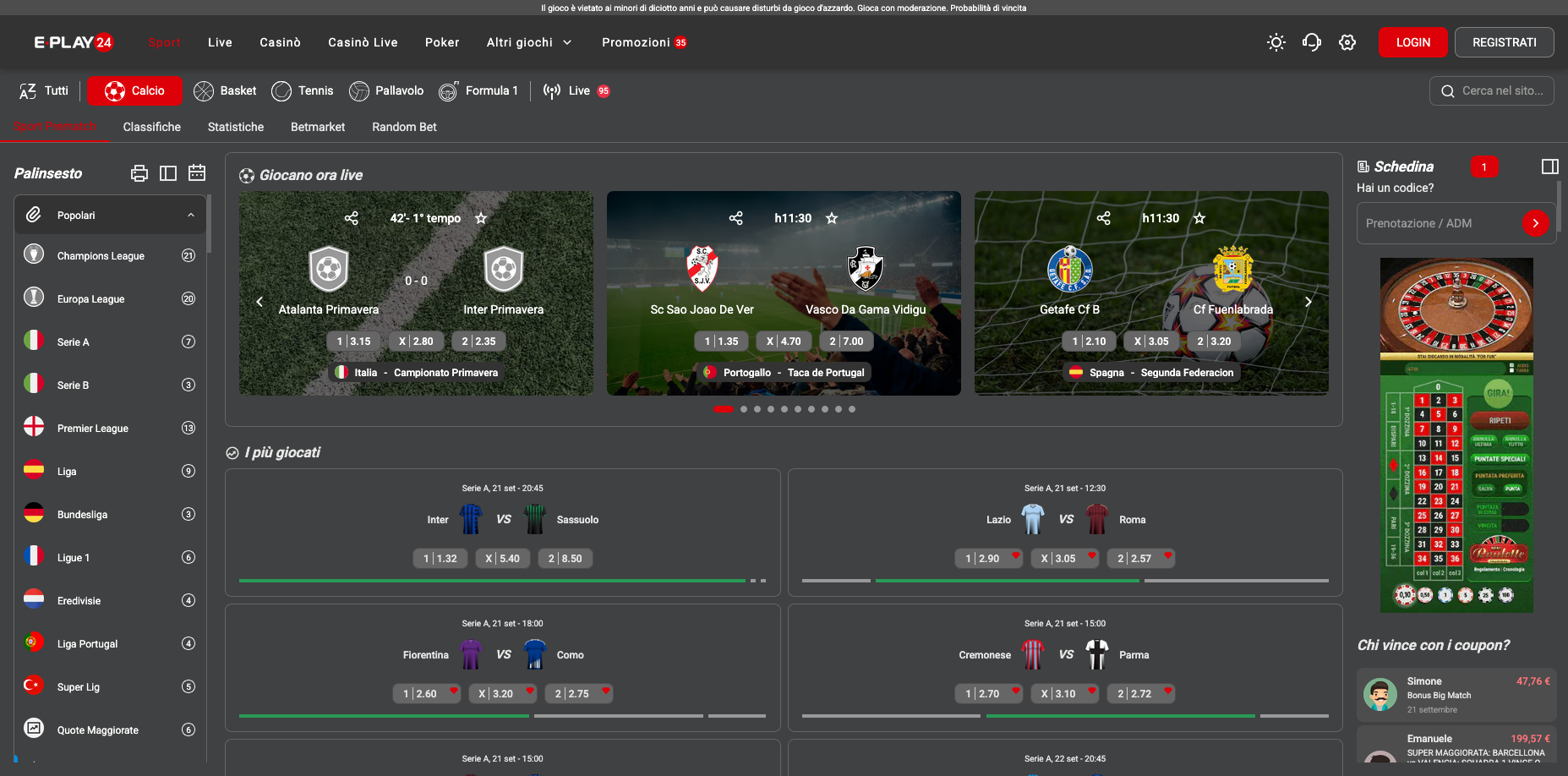Favorite the Getafe Cf B match star
The width and height of the screenshot is (1568, 776).
pos(1199,218)
